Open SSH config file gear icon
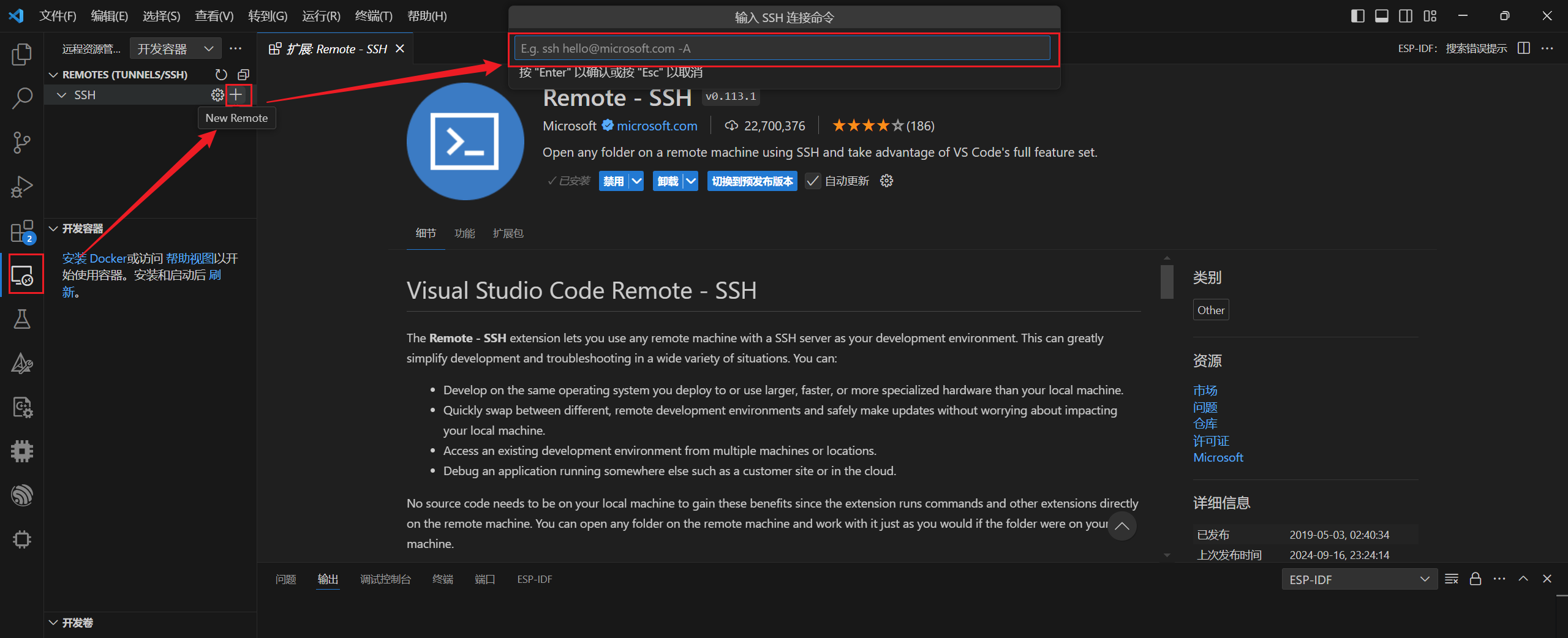Image resolution: width=1568 pixels, height=638 pixels. coord(217,95)
